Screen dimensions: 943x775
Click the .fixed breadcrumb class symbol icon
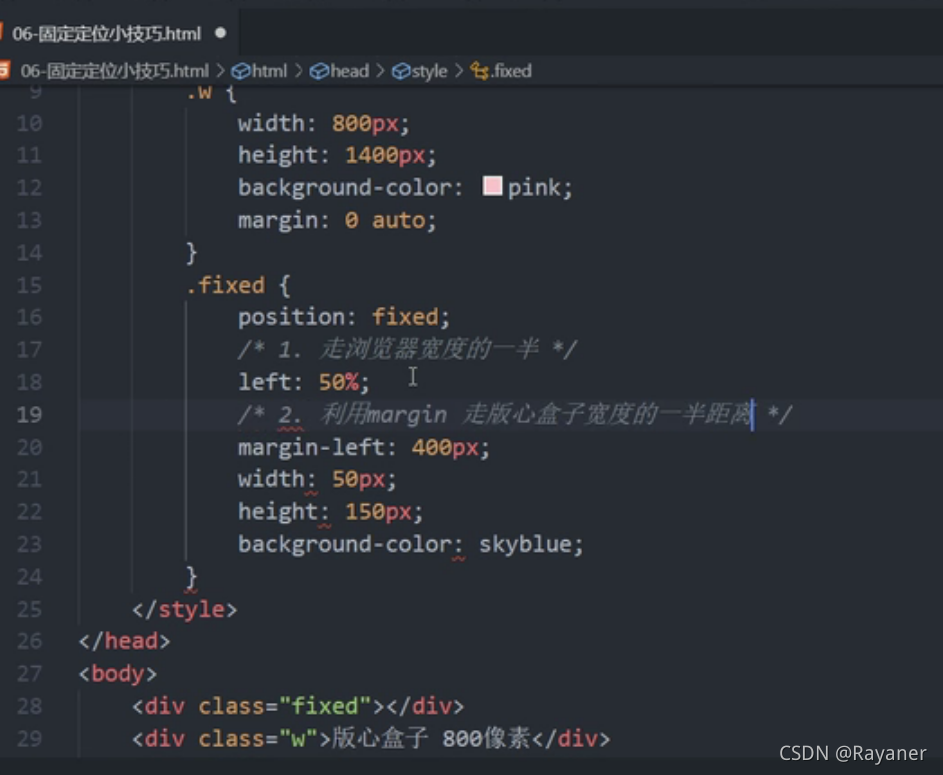click(x=479, y=72)
